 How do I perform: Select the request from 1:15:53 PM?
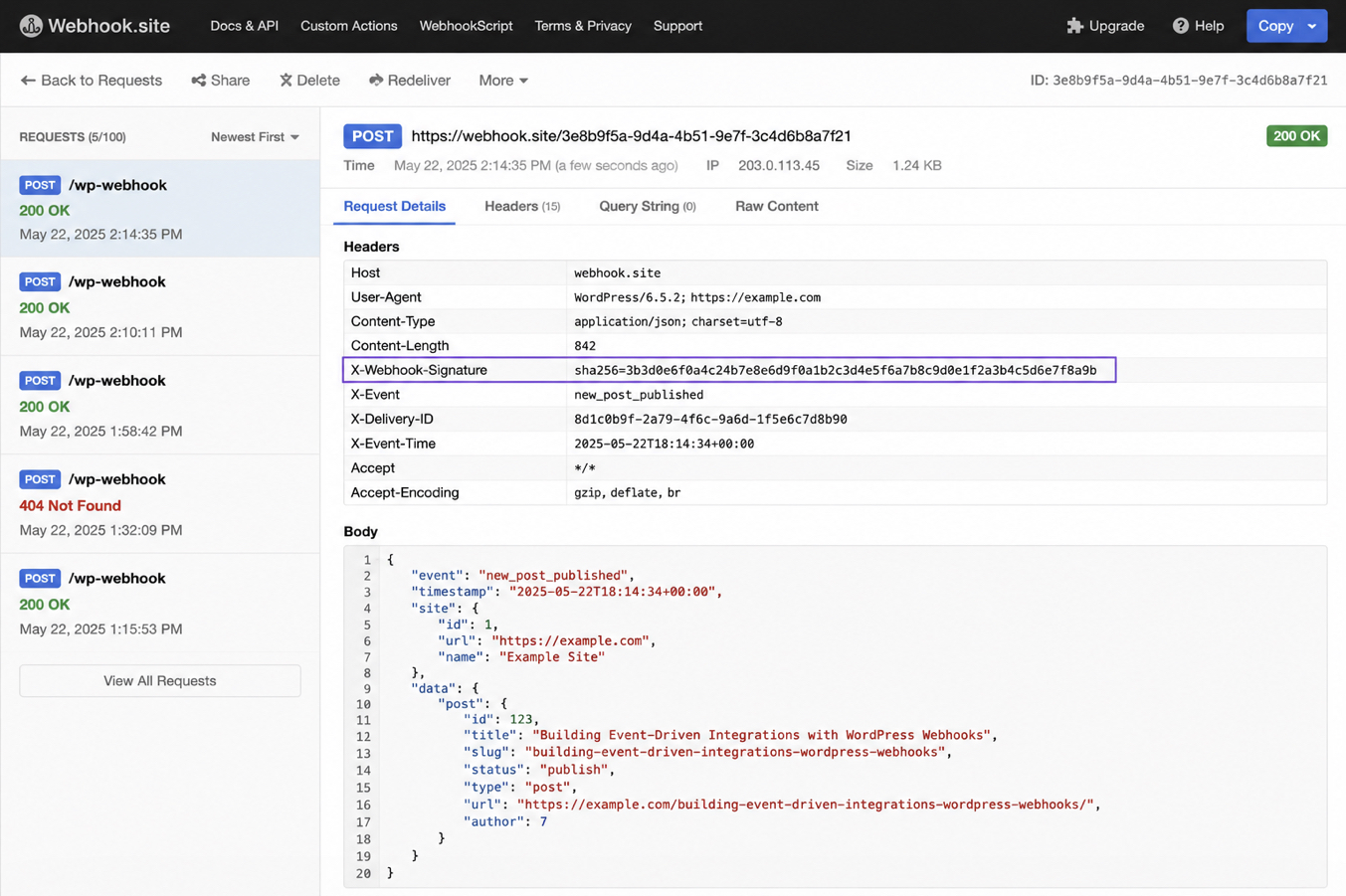(x=160, y=603)
